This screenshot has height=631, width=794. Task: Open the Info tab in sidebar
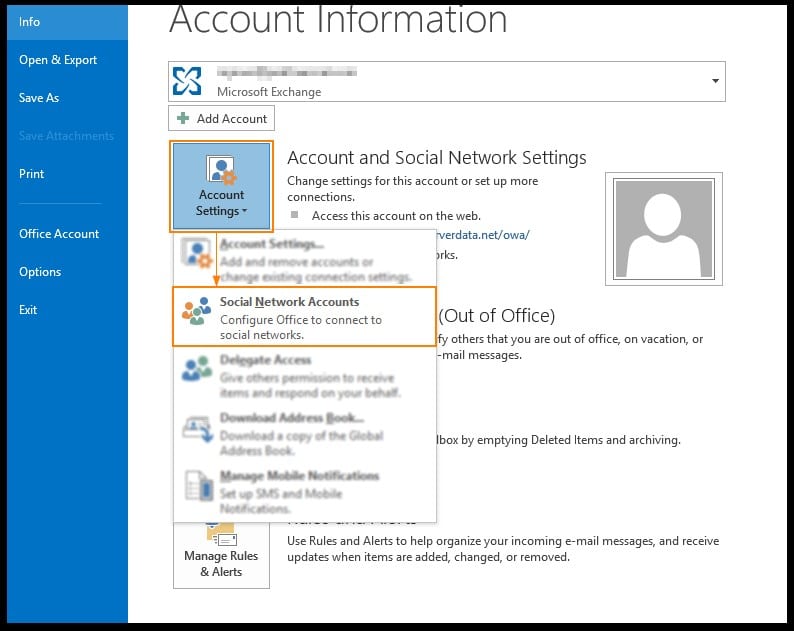pos(67,22)
